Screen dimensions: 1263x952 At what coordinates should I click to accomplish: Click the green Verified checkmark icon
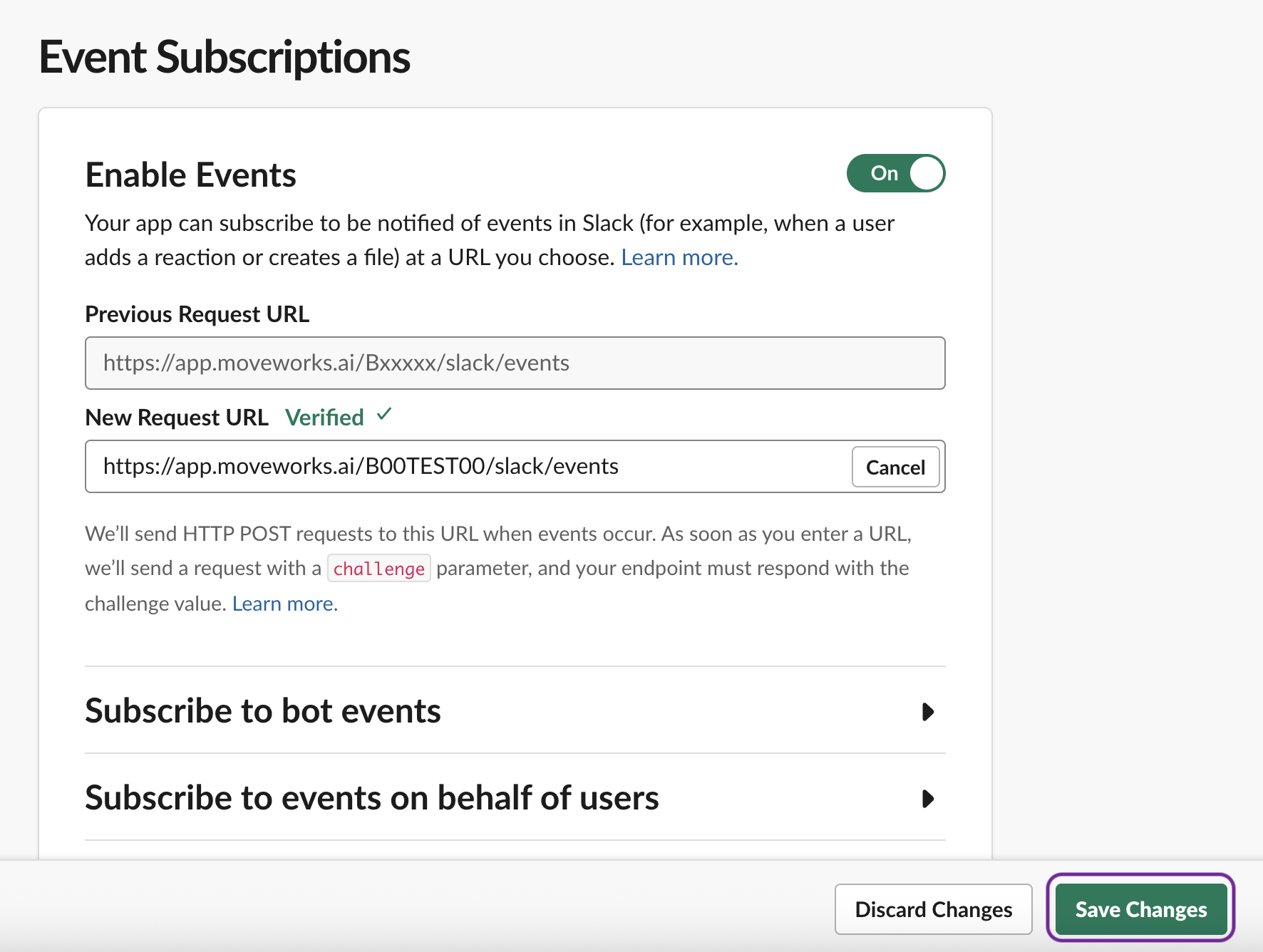[x=384, y=414]
